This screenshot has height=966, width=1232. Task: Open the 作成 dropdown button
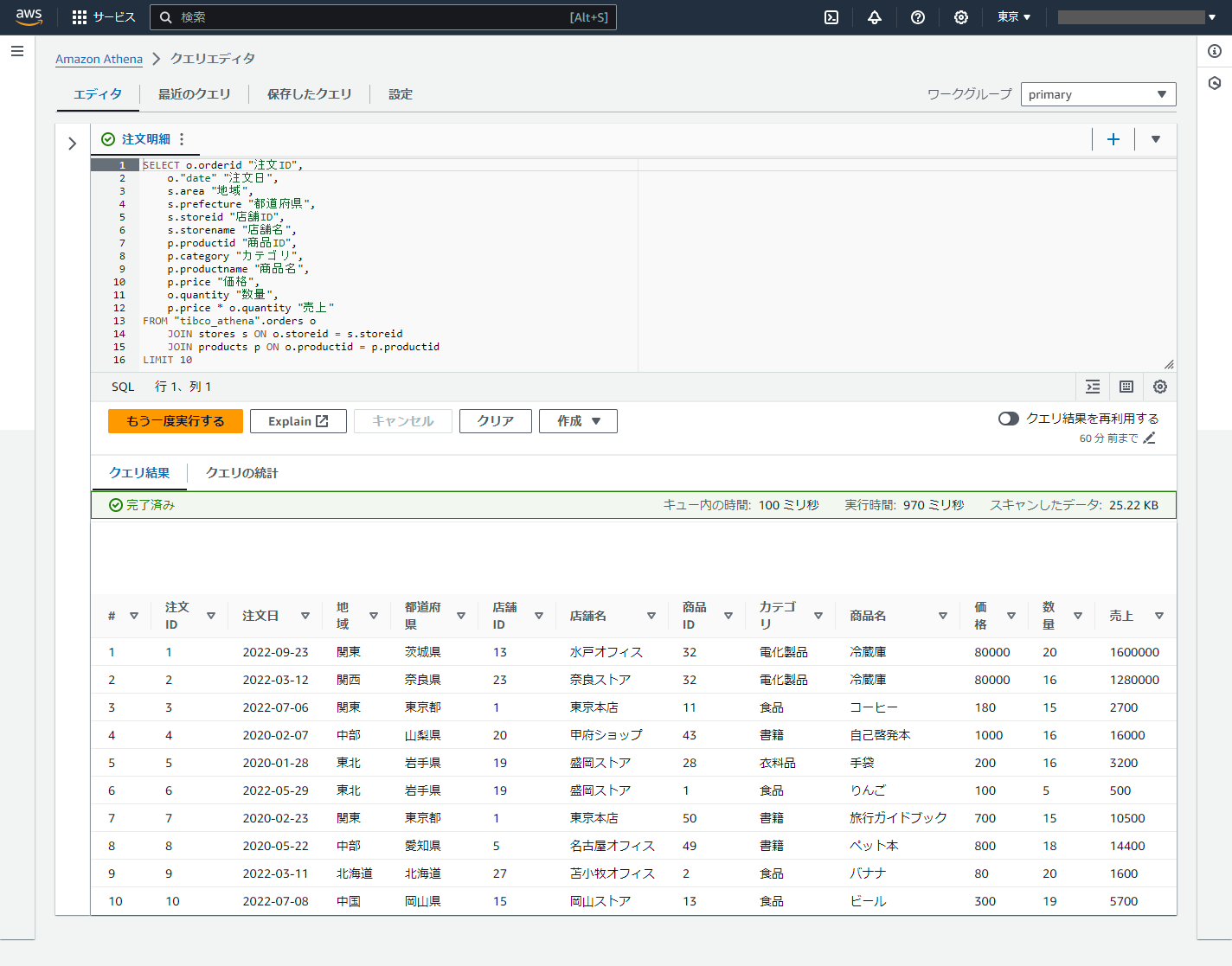(578, 421)
